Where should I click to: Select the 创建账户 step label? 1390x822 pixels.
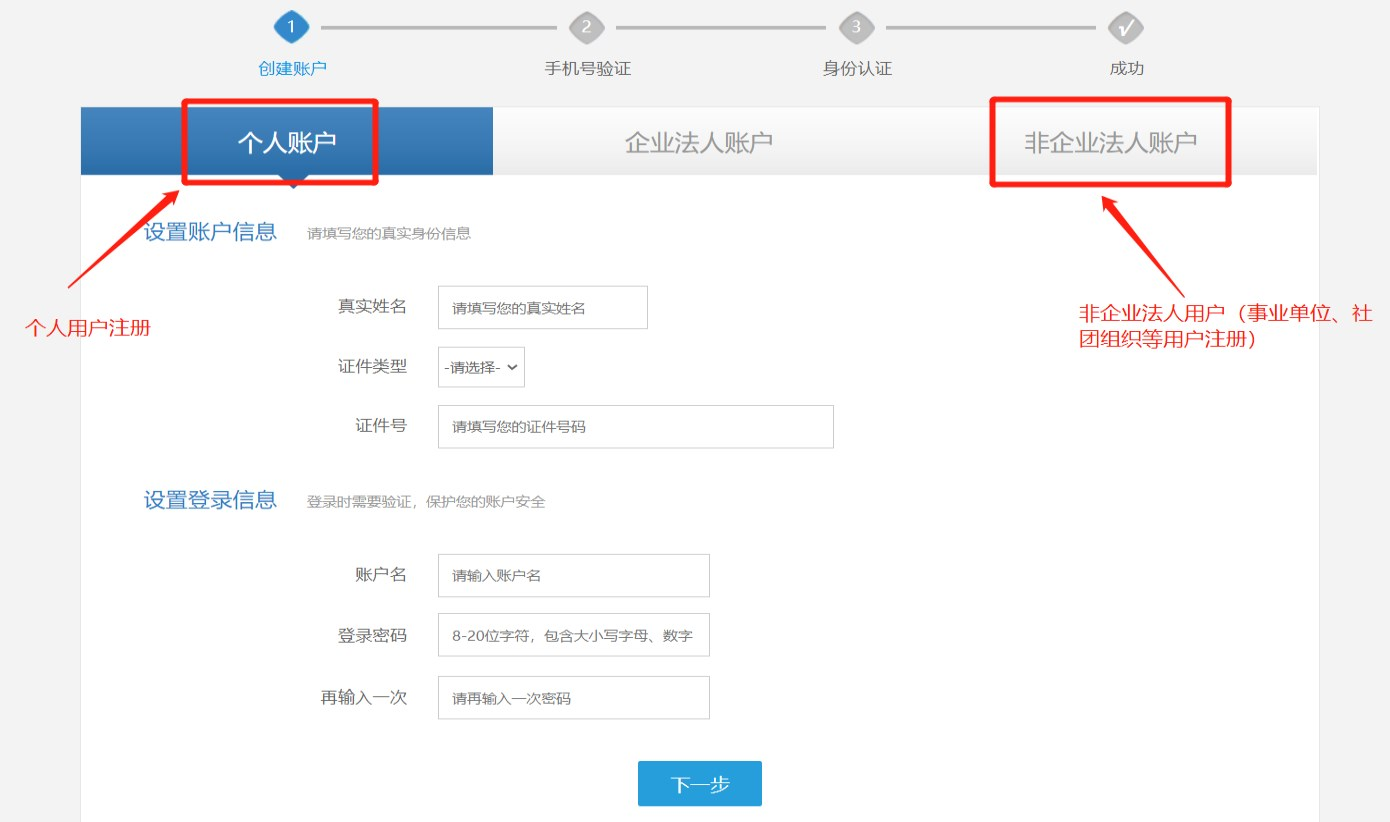(292, 69)
